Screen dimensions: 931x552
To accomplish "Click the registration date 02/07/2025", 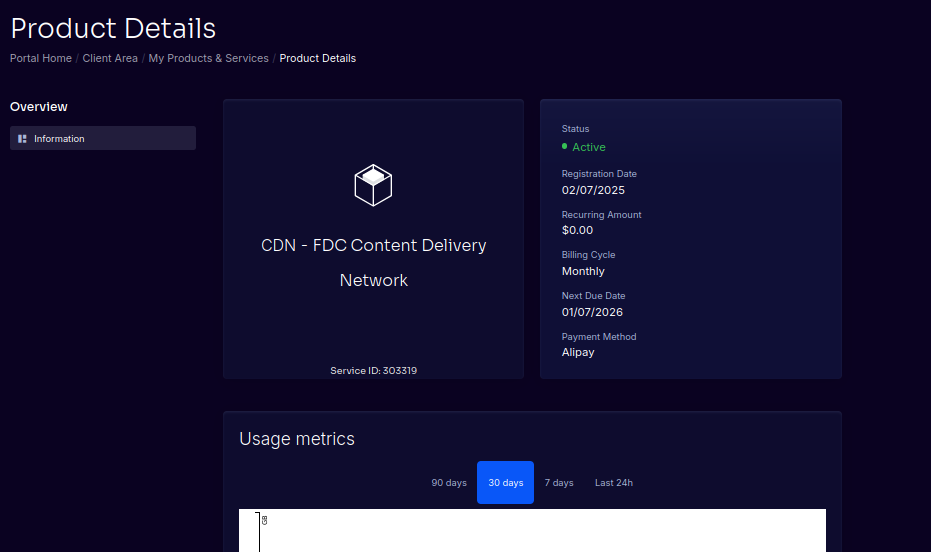I will [593, 190].
